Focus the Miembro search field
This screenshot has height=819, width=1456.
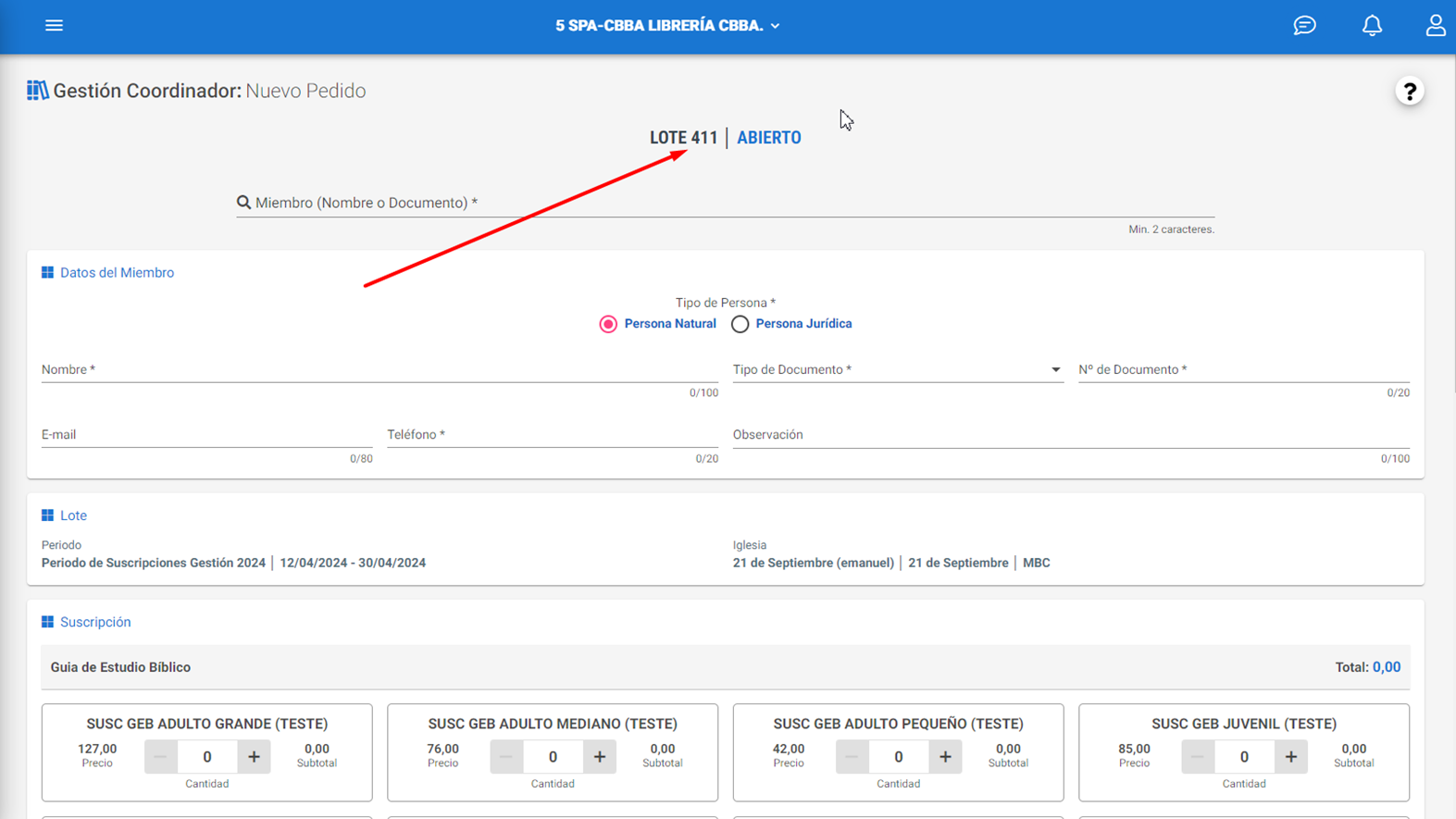pyautogui.click(x=725, y=203)
